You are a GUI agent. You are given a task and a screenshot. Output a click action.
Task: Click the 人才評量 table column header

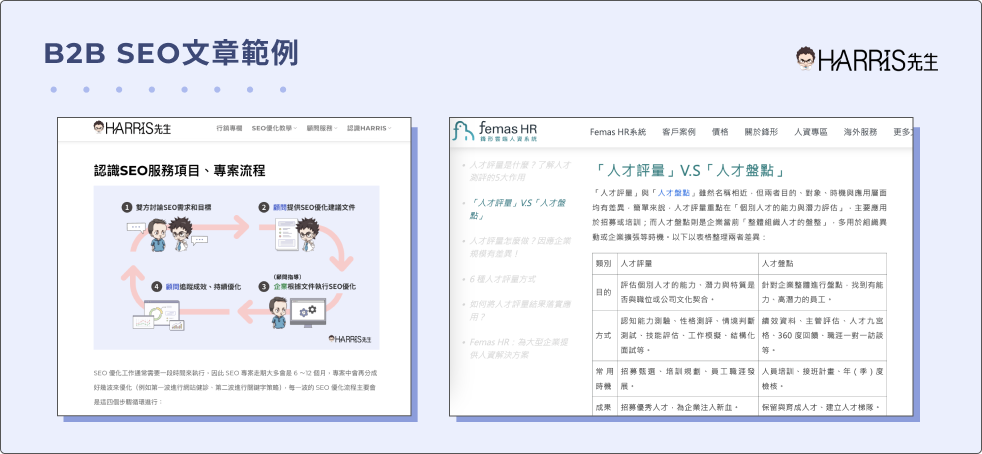(686, 264)
